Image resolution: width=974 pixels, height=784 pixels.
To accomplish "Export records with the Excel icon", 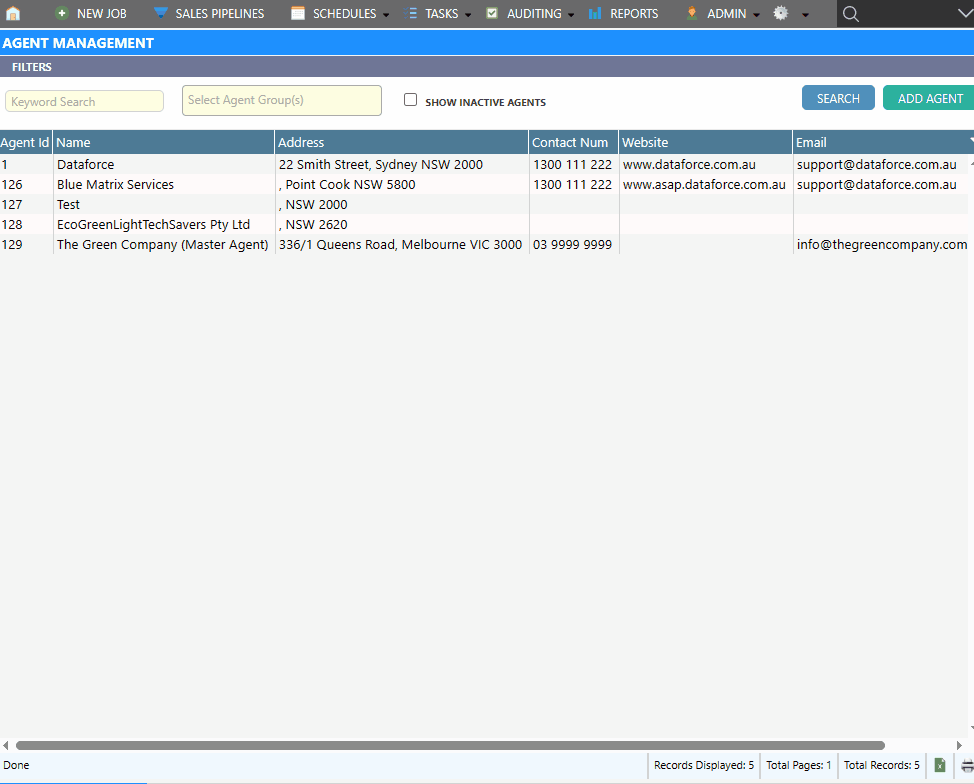I will pyautogui.click(x=940, y=765).
